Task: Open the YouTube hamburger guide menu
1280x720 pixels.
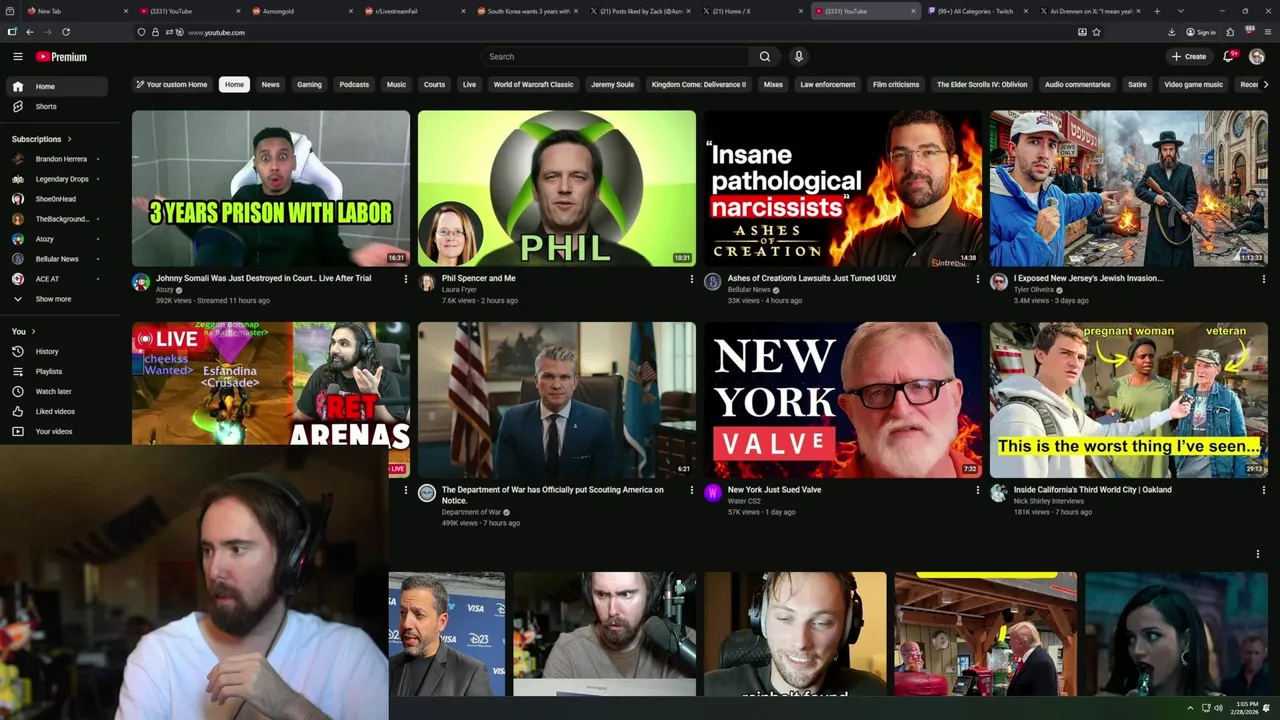Action: 18,57
